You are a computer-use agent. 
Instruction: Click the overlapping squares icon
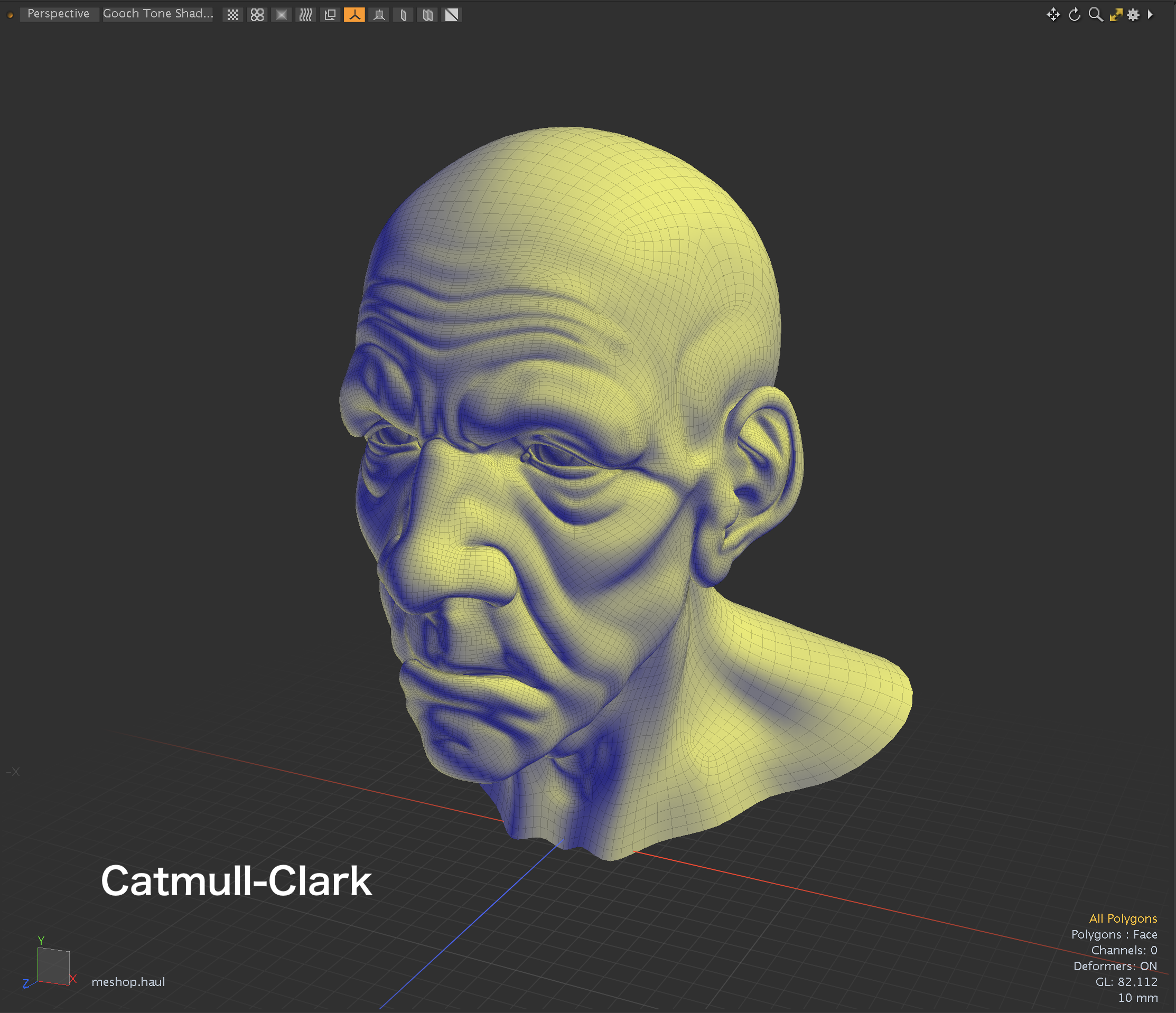330,15
